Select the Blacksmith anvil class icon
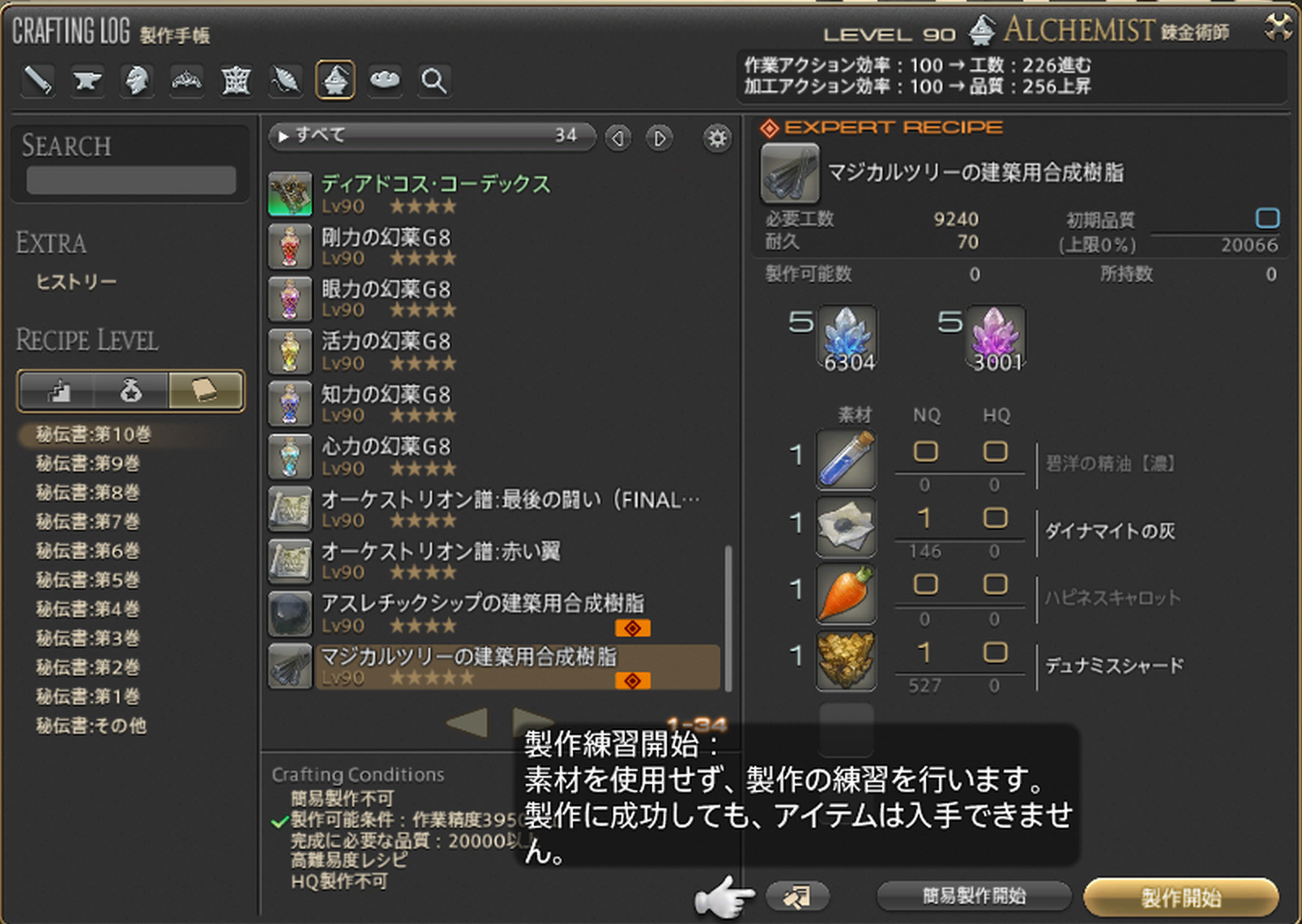 88,81
